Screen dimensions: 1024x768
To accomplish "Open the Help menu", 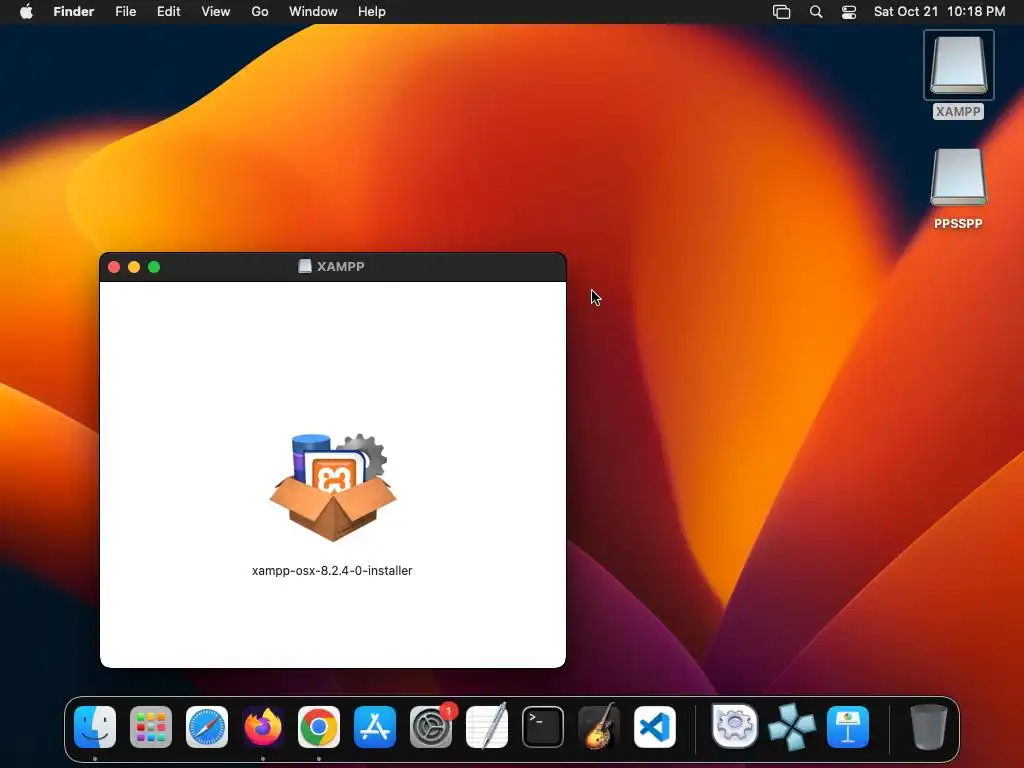I will tap(372, 12).
